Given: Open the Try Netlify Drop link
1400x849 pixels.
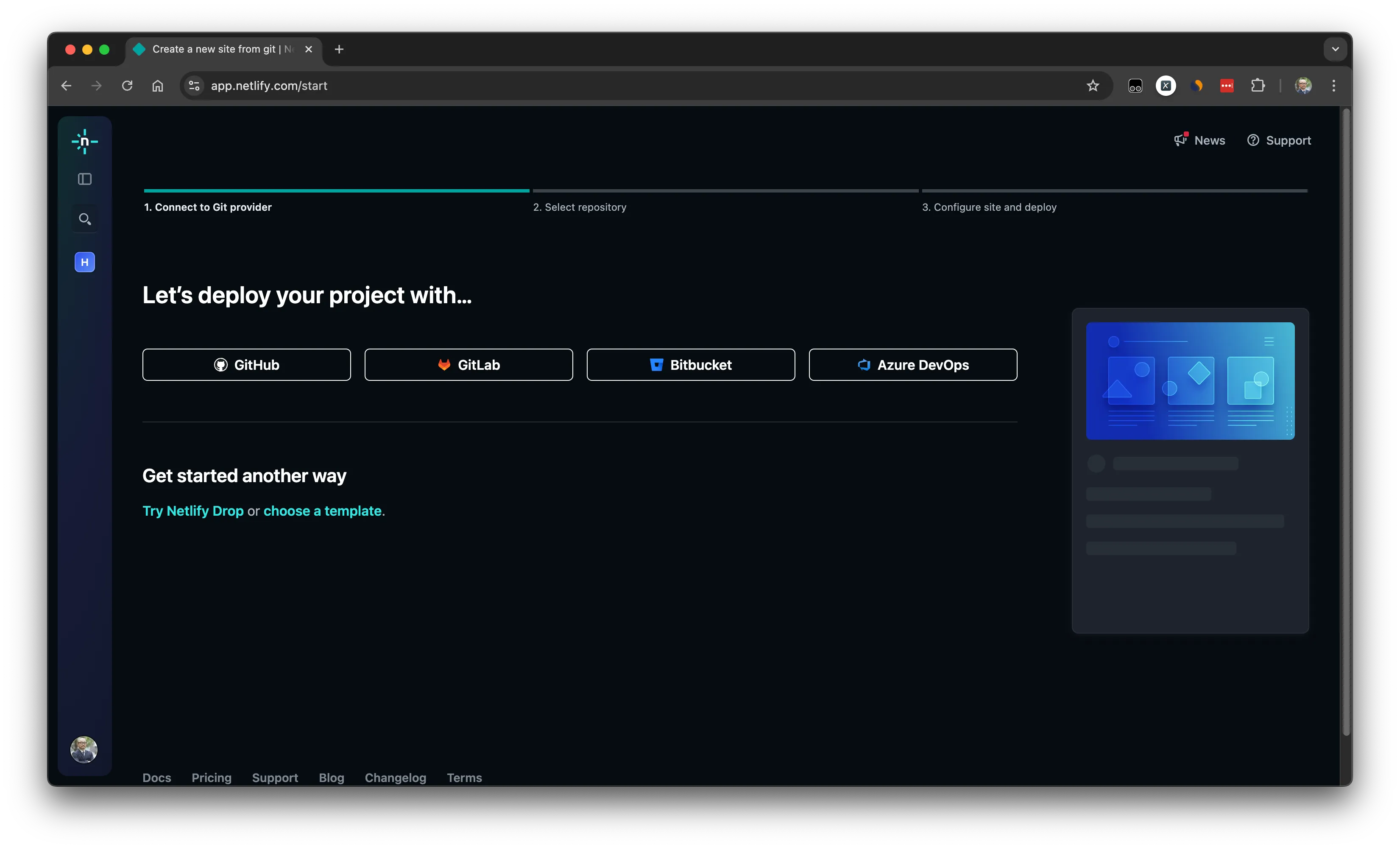Looking at the screenshot, I should (x=193, y=511).
